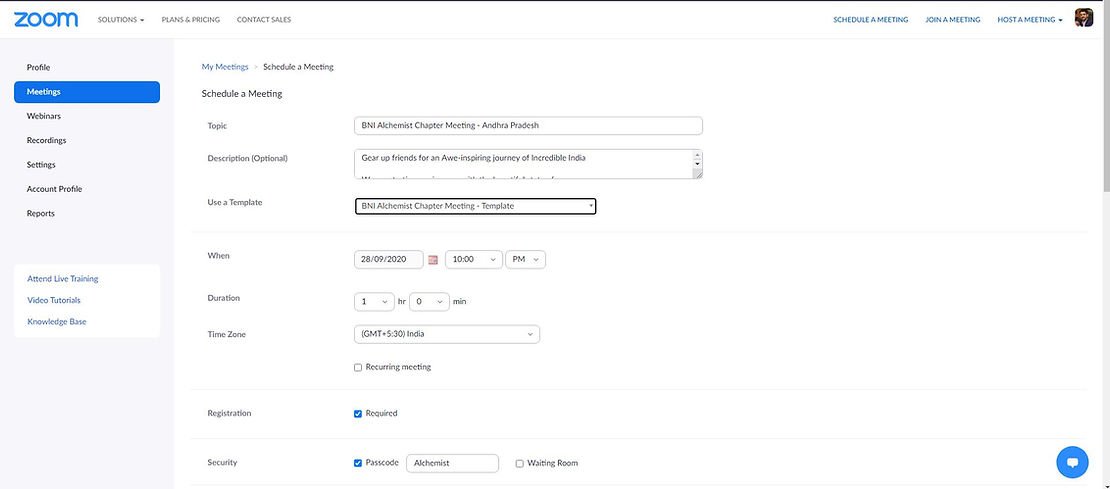The image size is (1110, 489).
Task: Open the Solutions menu
Action: 121,19
